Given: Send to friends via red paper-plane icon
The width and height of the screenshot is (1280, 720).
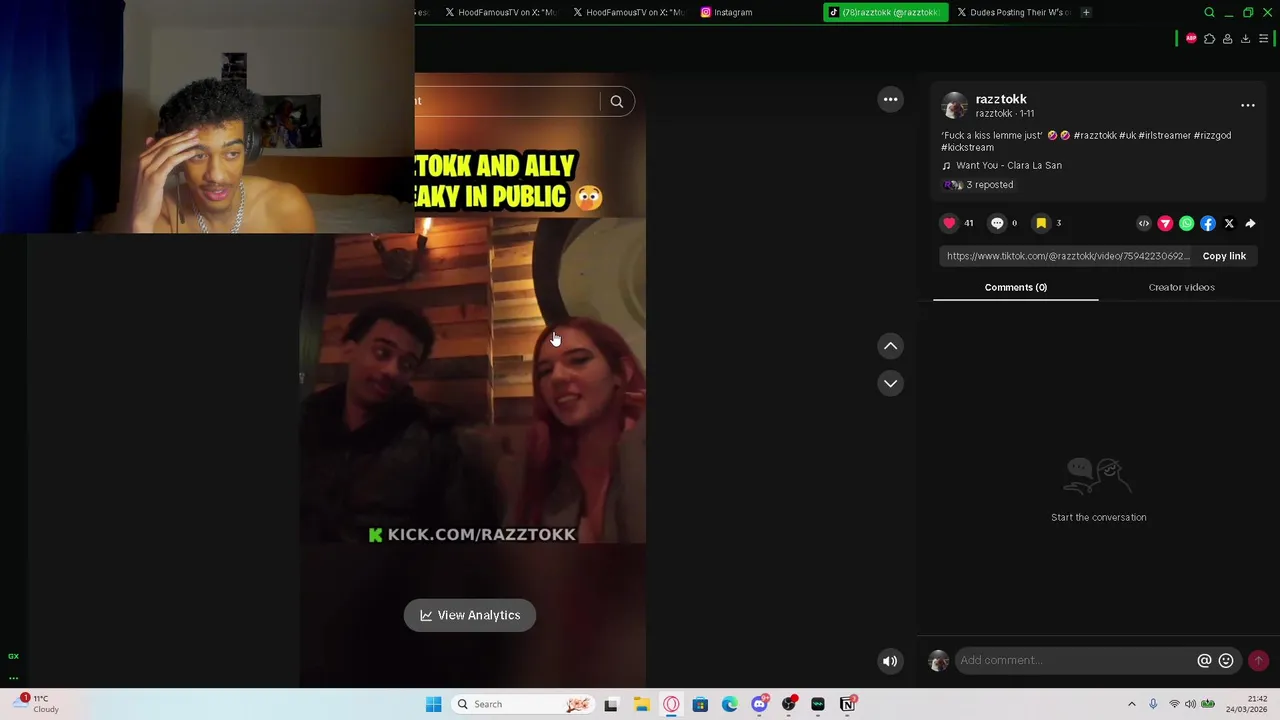Looking at the screenshot, I should 1165,224.
